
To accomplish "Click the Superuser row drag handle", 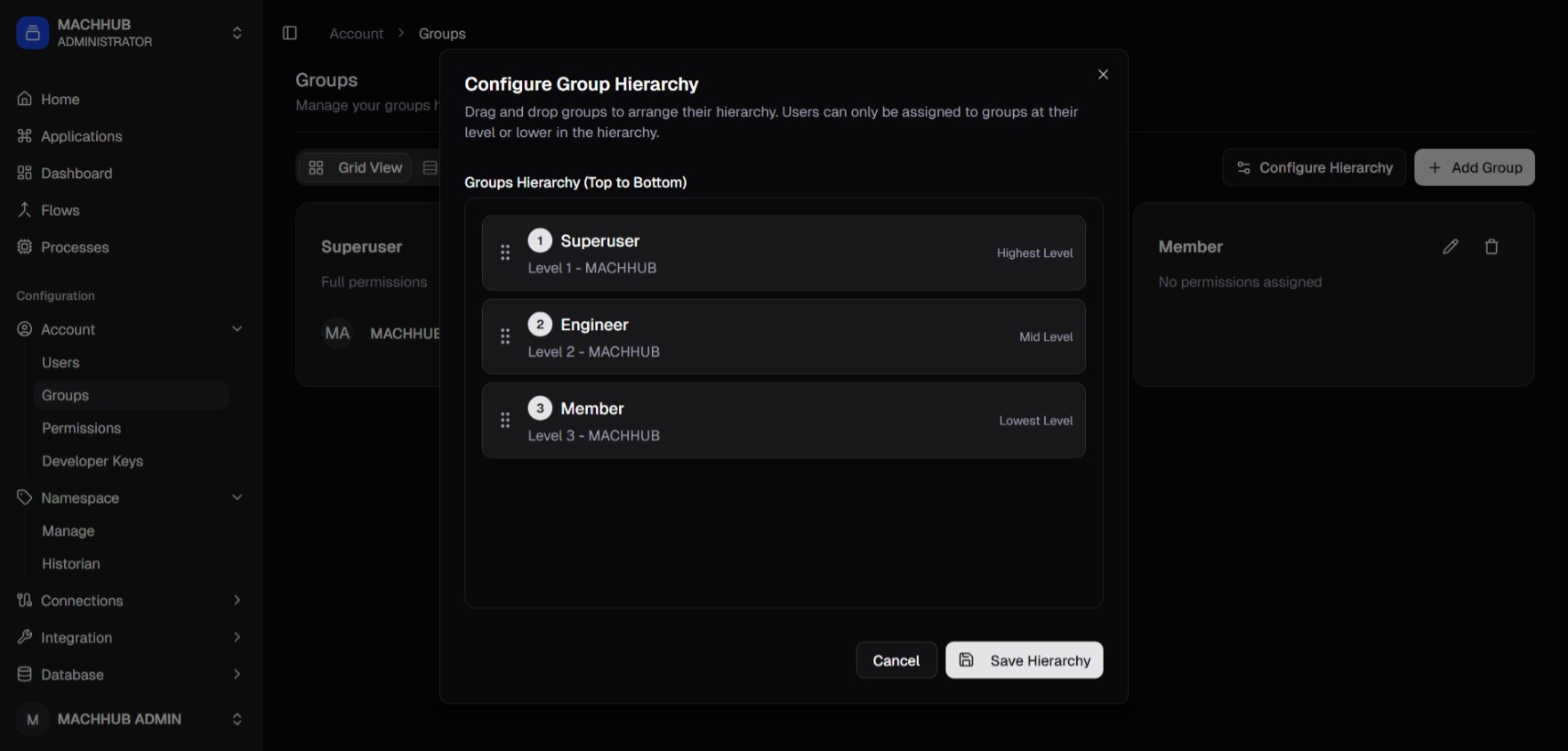I will click(x=505, y=253).
